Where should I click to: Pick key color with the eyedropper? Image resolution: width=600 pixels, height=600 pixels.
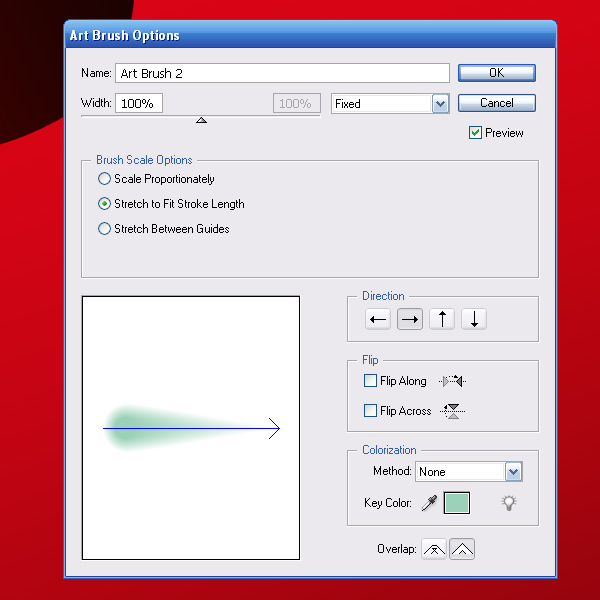(429, 503)
